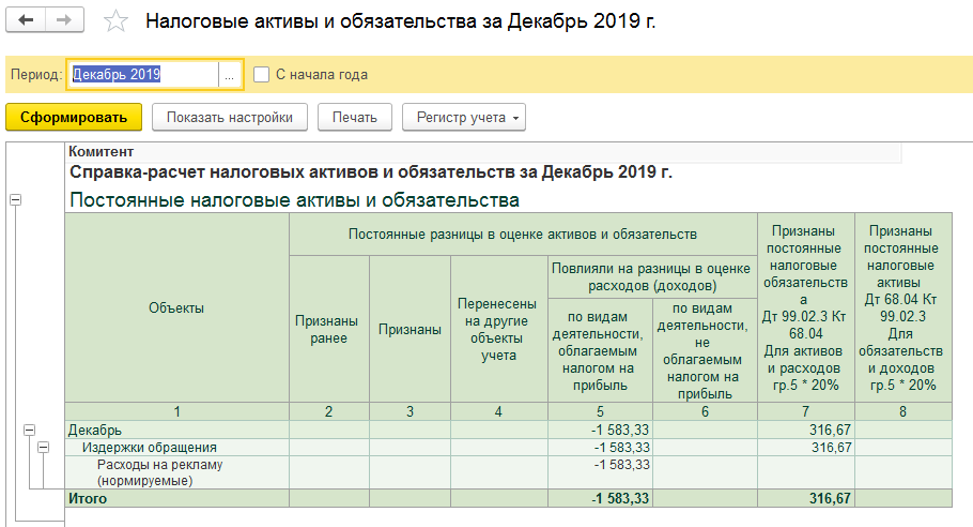
Task: Click 316,67 in Издержки обращения row
Action: point(806,448)
